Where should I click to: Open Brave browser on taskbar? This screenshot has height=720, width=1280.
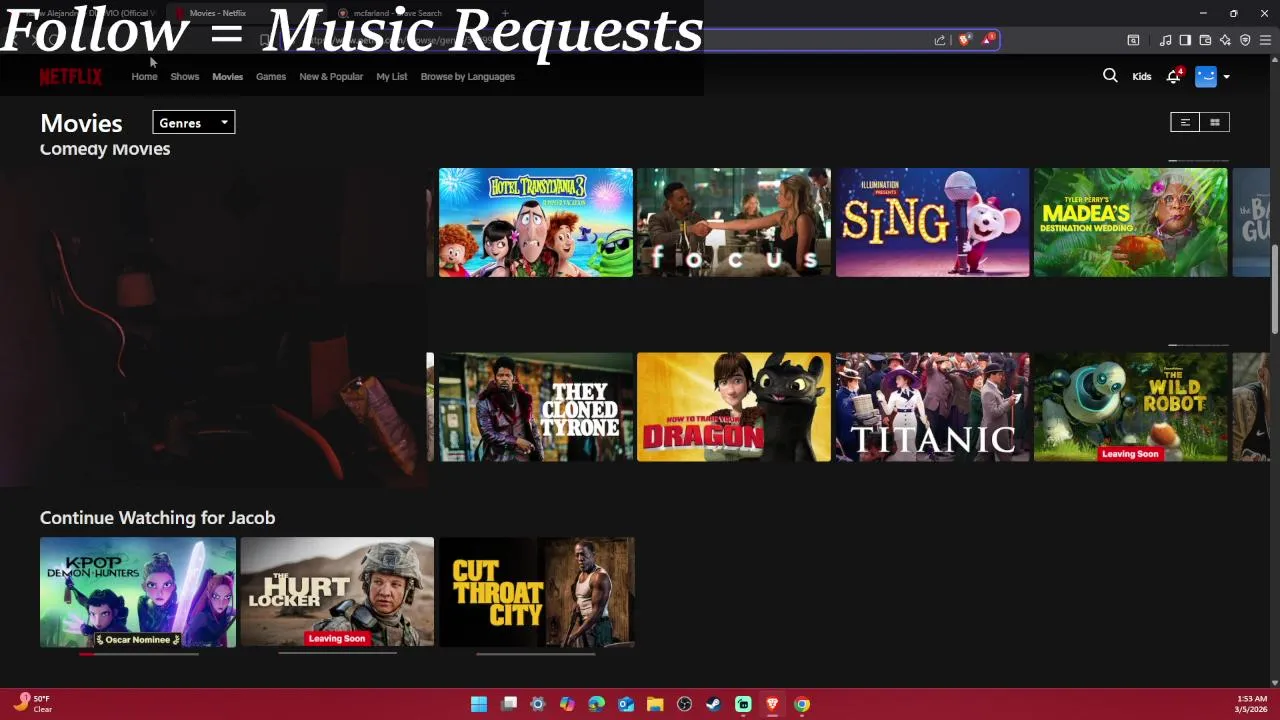coord(772,704)
